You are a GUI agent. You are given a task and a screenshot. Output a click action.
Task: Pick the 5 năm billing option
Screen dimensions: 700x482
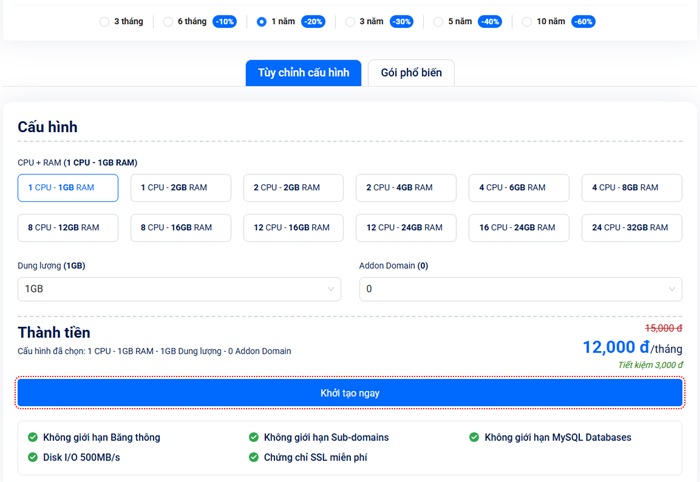438,21
